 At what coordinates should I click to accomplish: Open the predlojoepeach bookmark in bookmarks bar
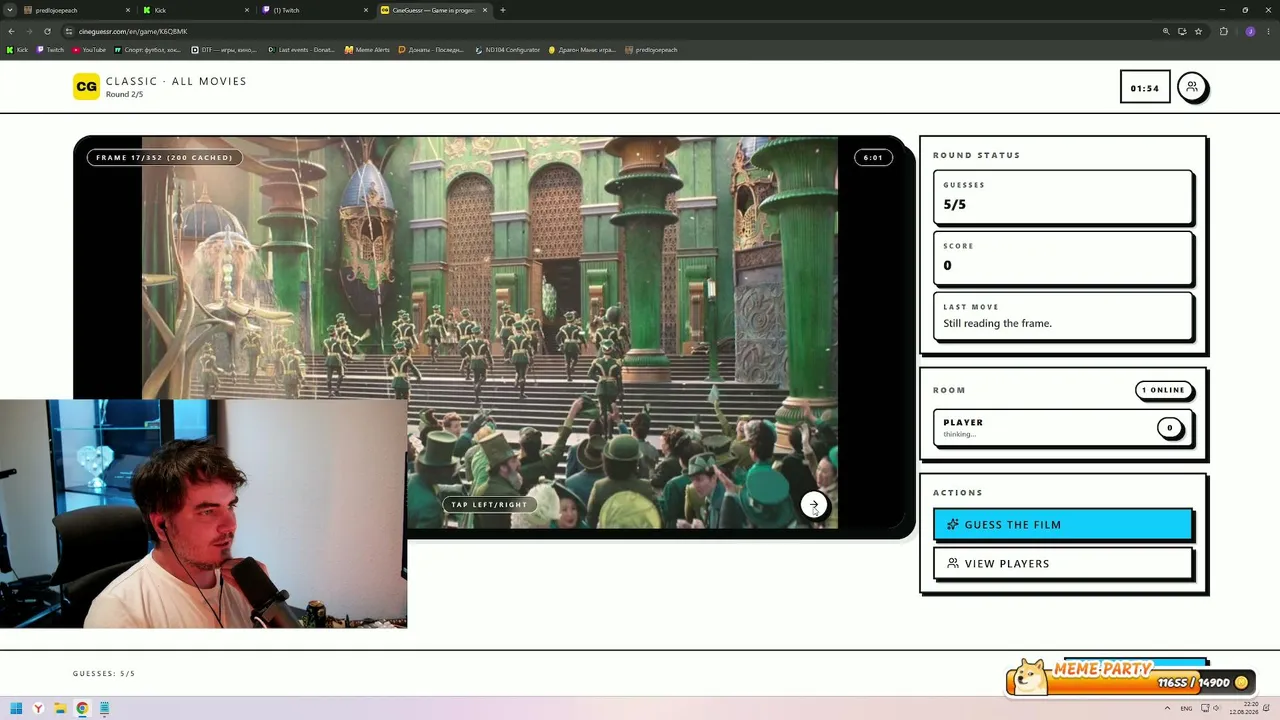[651, 50]
